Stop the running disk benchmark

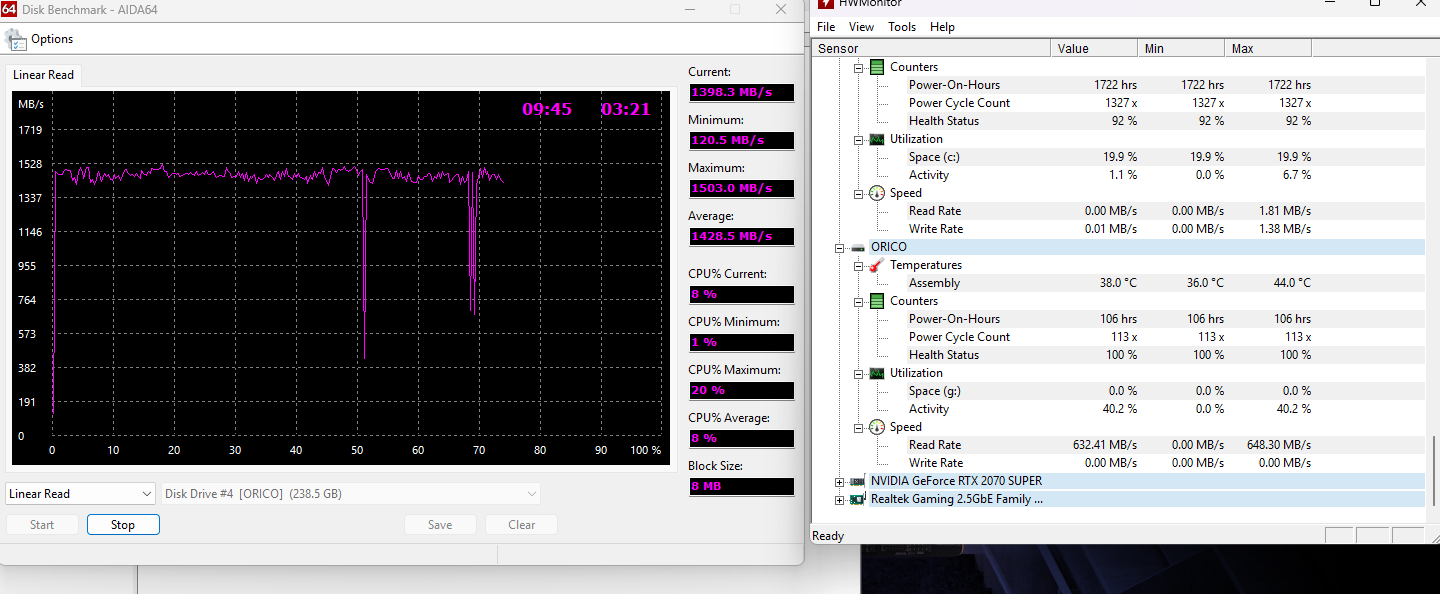[x=123, y=524]
